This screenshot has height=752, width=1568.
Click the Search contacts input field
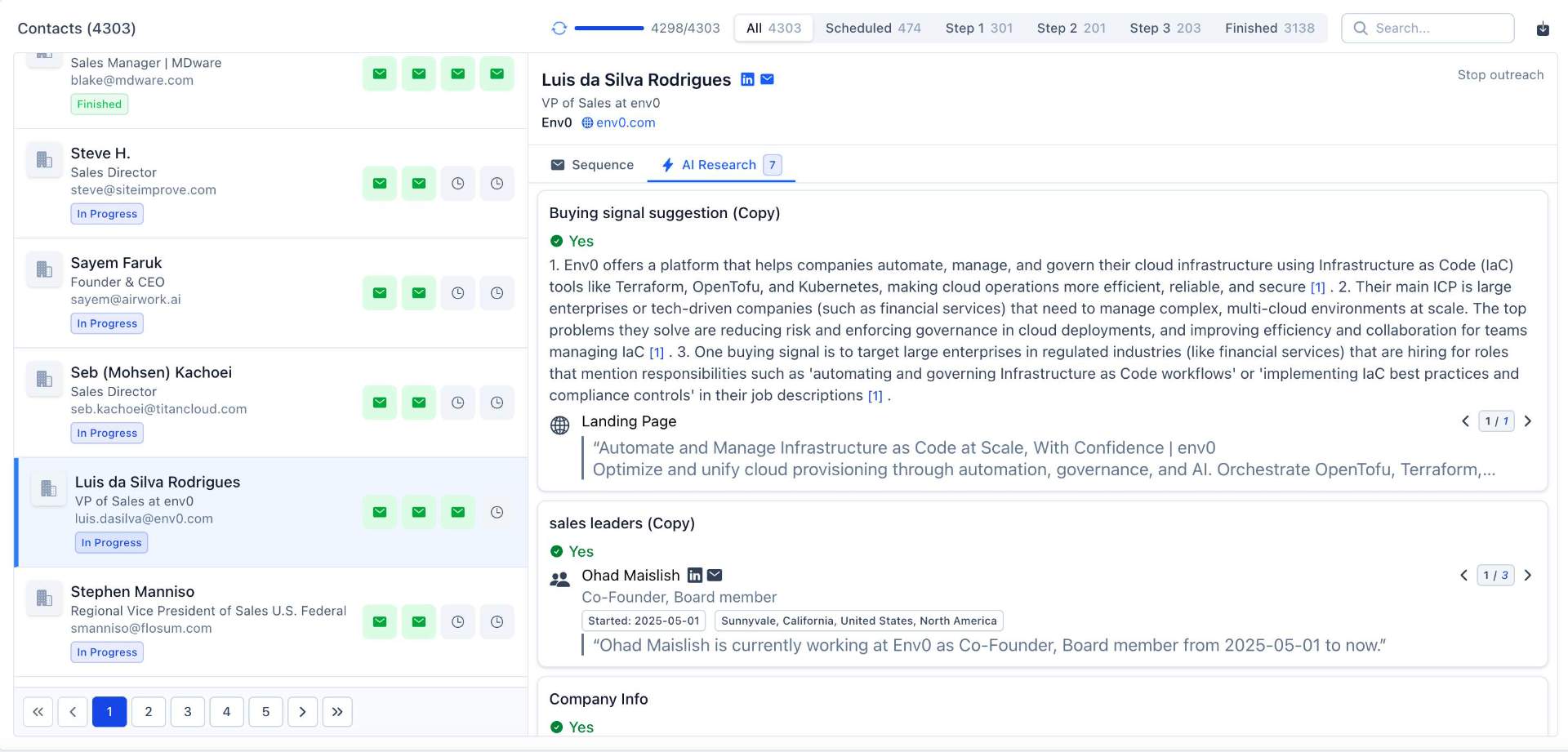pyautogui.click(x=1437, y=28)
